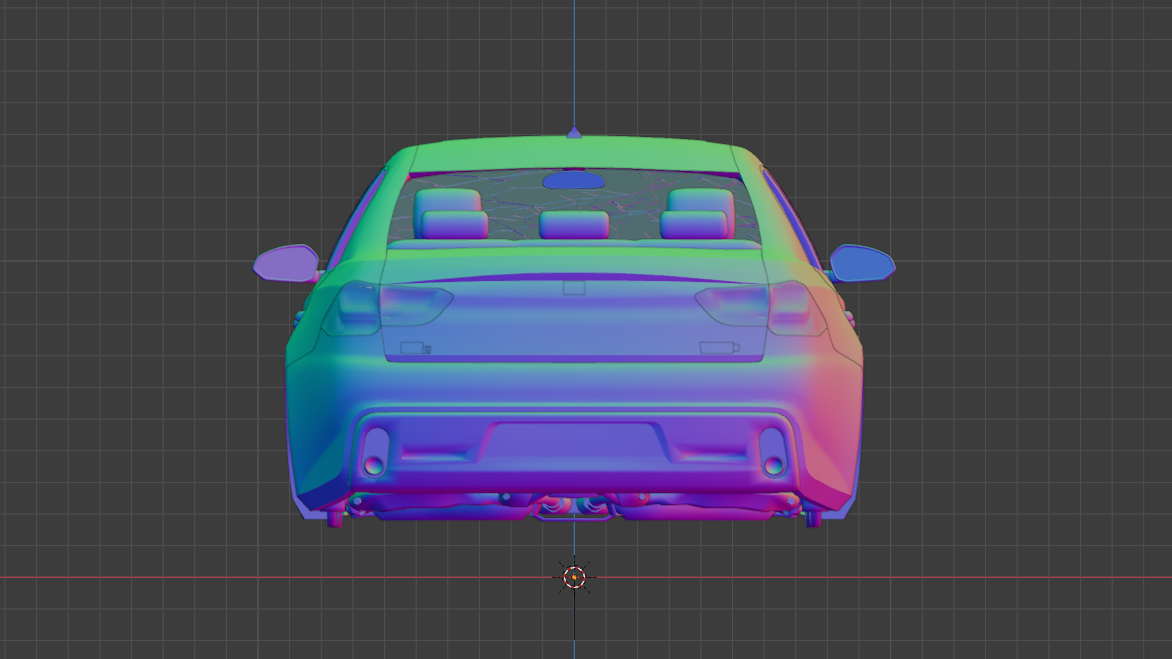Click the car roof panel
This screenshot has height=659, width=1172.
click(x=574, y=155)
